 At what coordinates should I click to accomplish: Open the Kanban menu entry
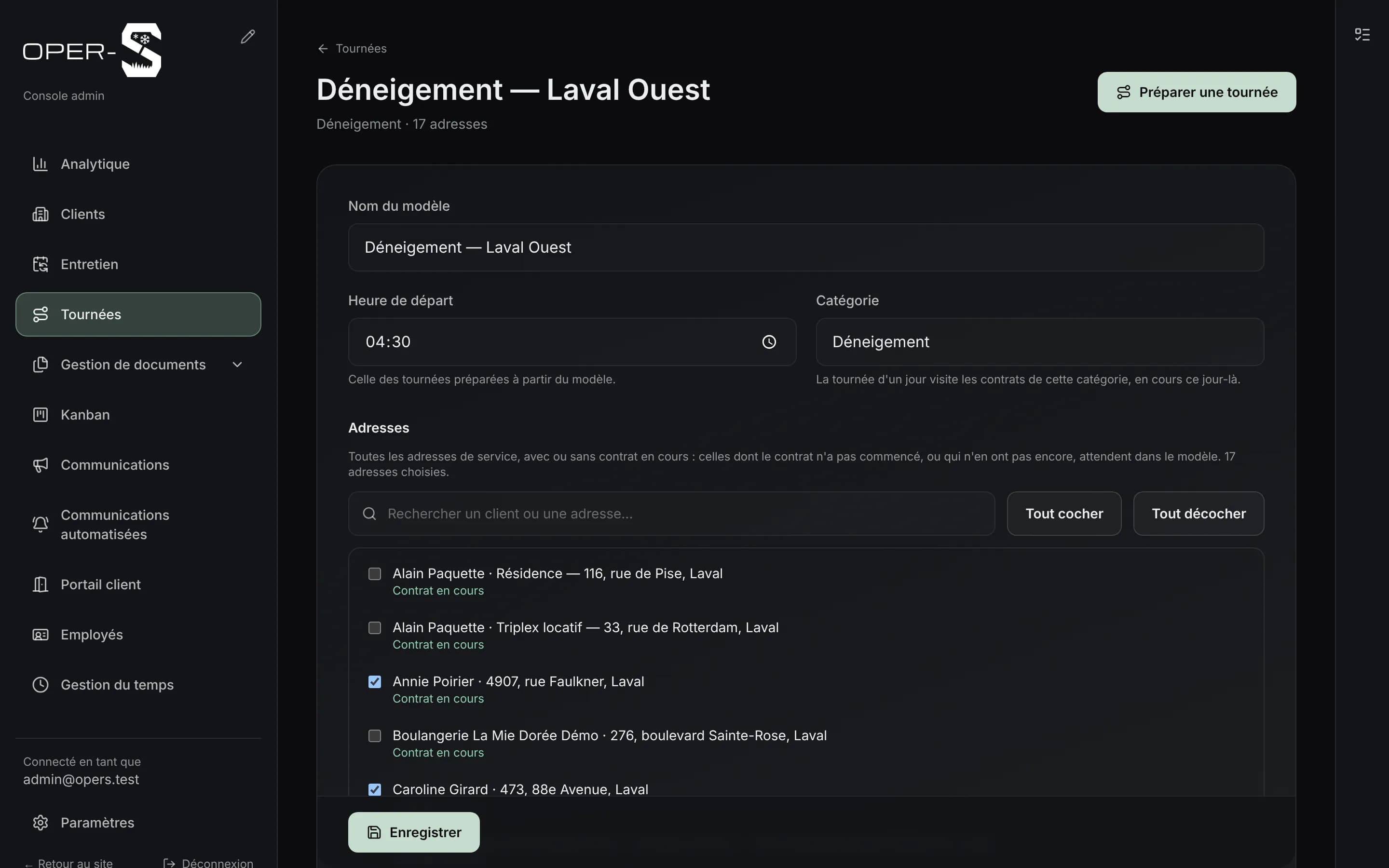[138, 415]
